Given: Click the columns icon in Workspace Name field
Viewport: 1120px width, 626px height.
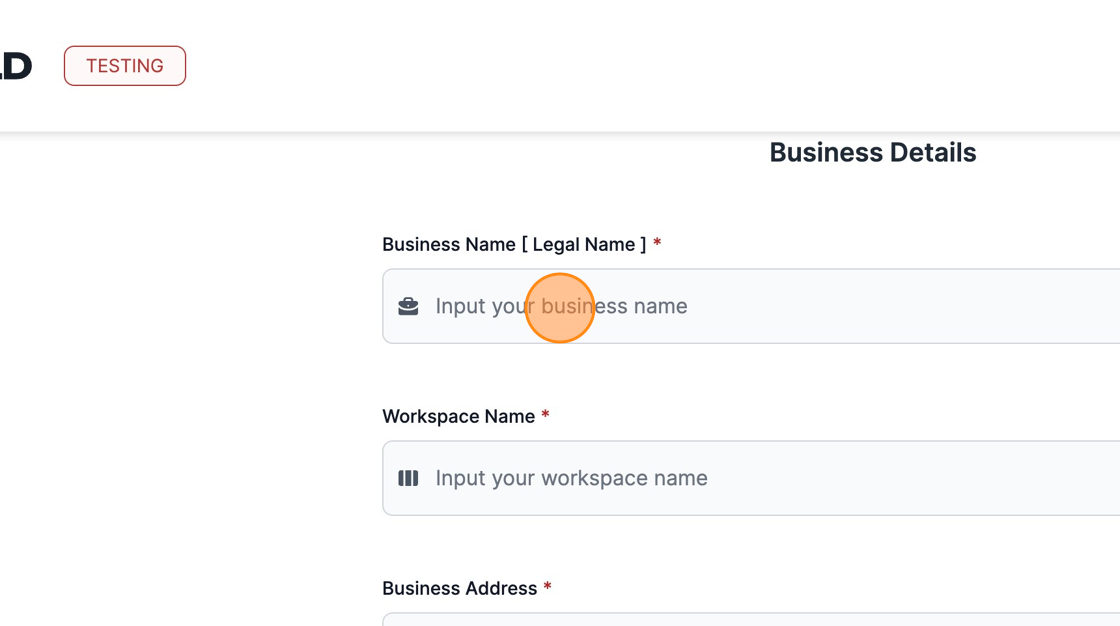Looking at the screenshot, I should 408,478.
